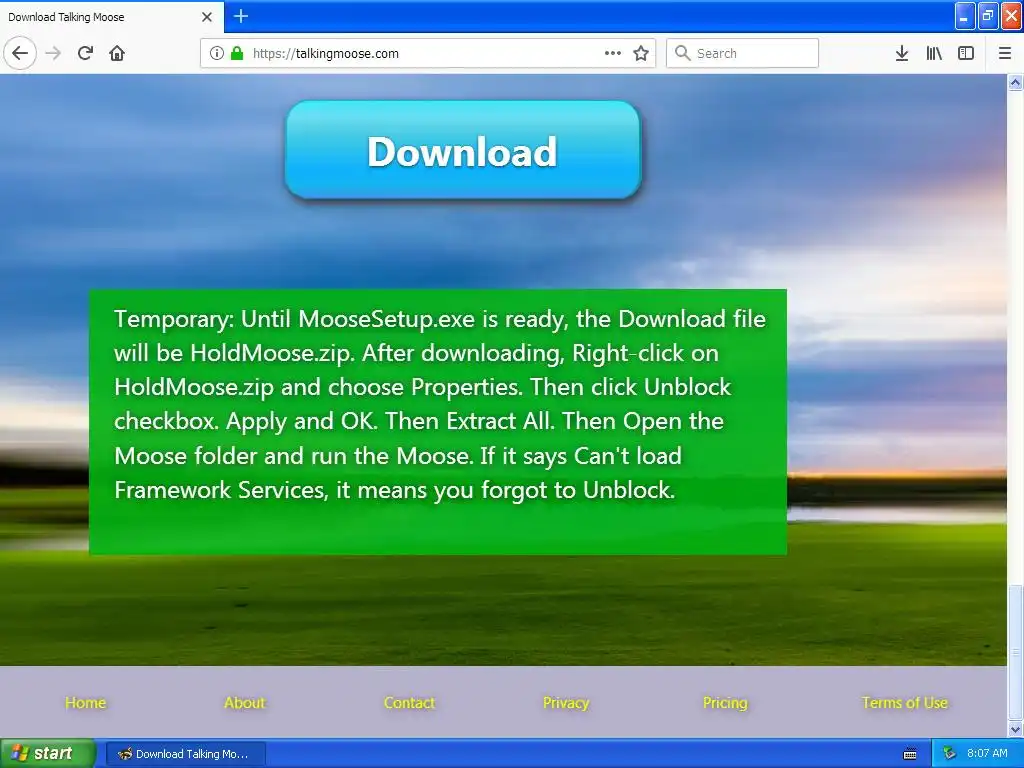Click the keyboard icon on the taskbar

[x=910, y=754]
